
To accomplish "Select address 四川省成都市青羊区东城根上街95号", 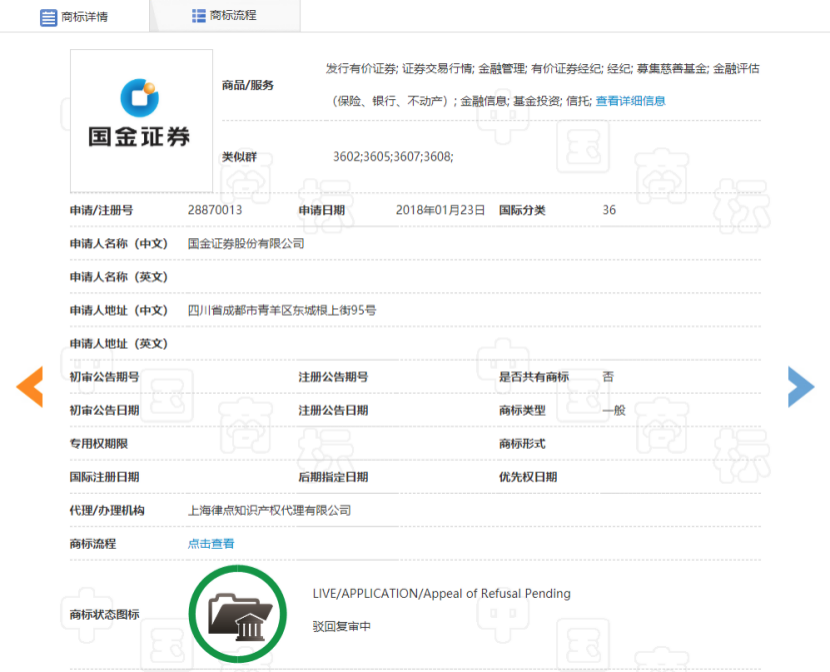I will [282, 310].
